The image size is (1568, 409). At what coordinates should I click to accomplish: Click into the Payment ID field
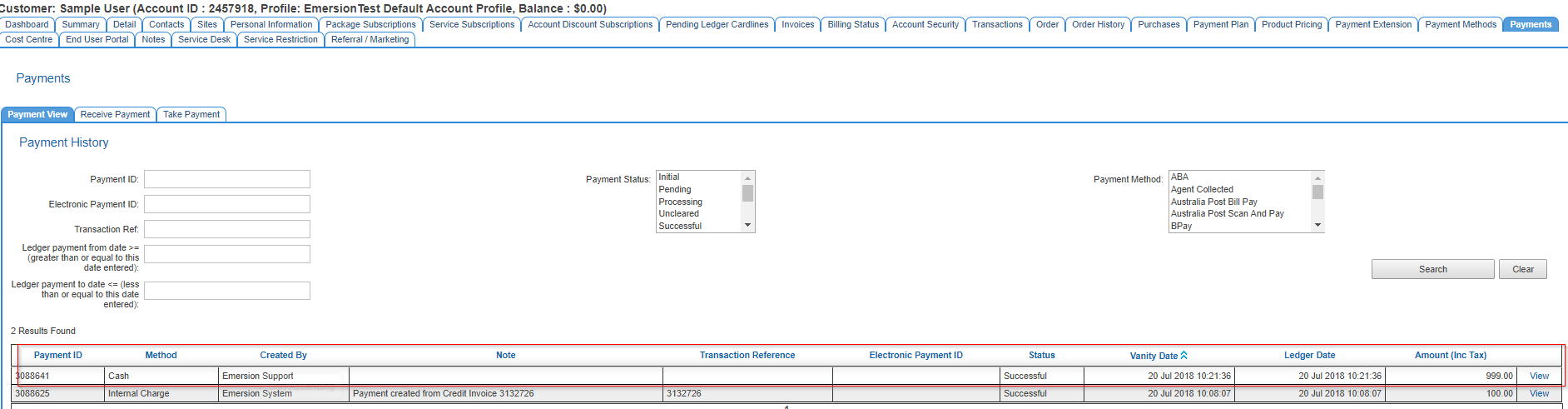pyautogui.click(x=227, y=180)
